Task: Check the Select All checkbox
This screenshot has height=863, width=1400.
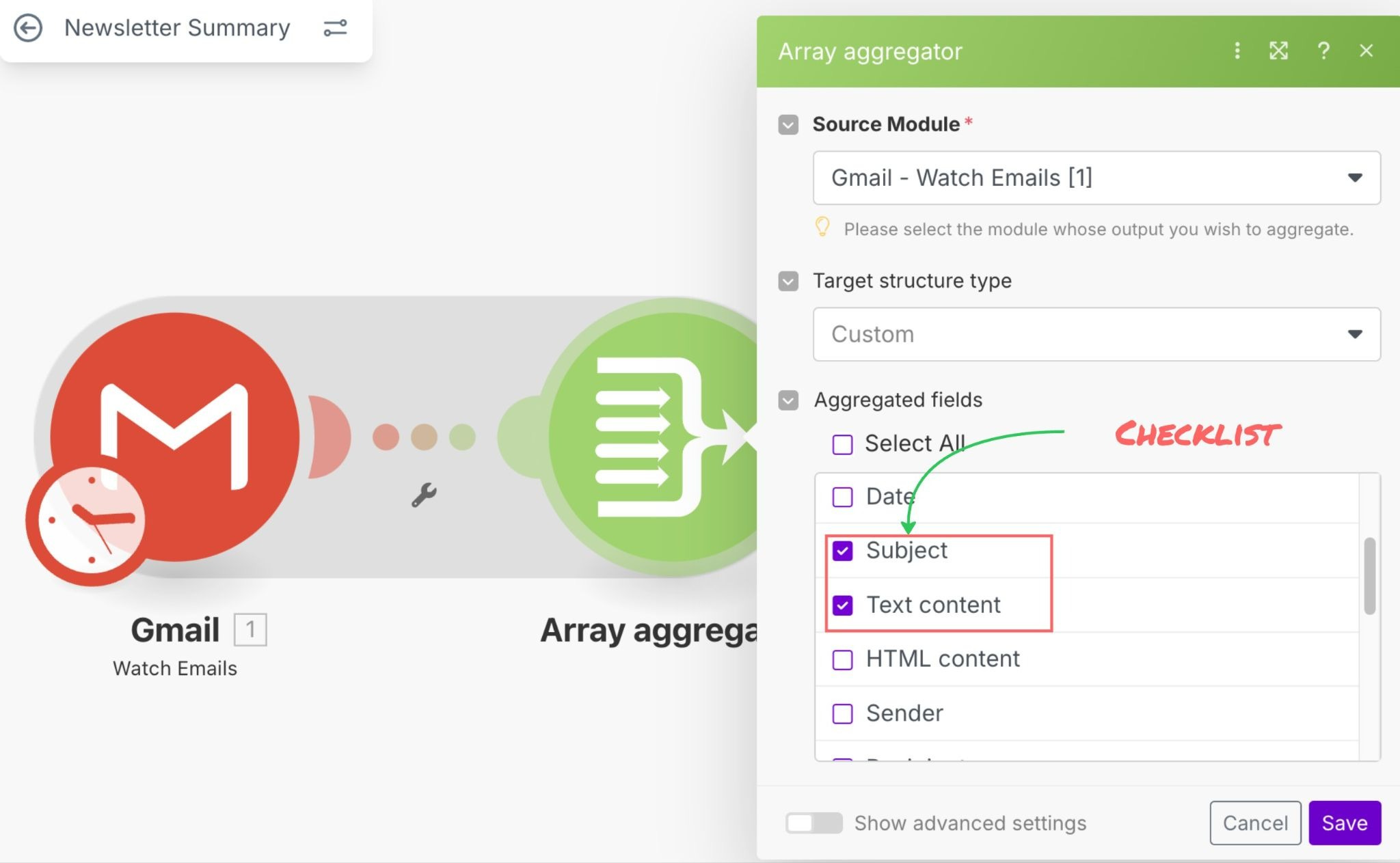Action: click(x=842, y=444)
